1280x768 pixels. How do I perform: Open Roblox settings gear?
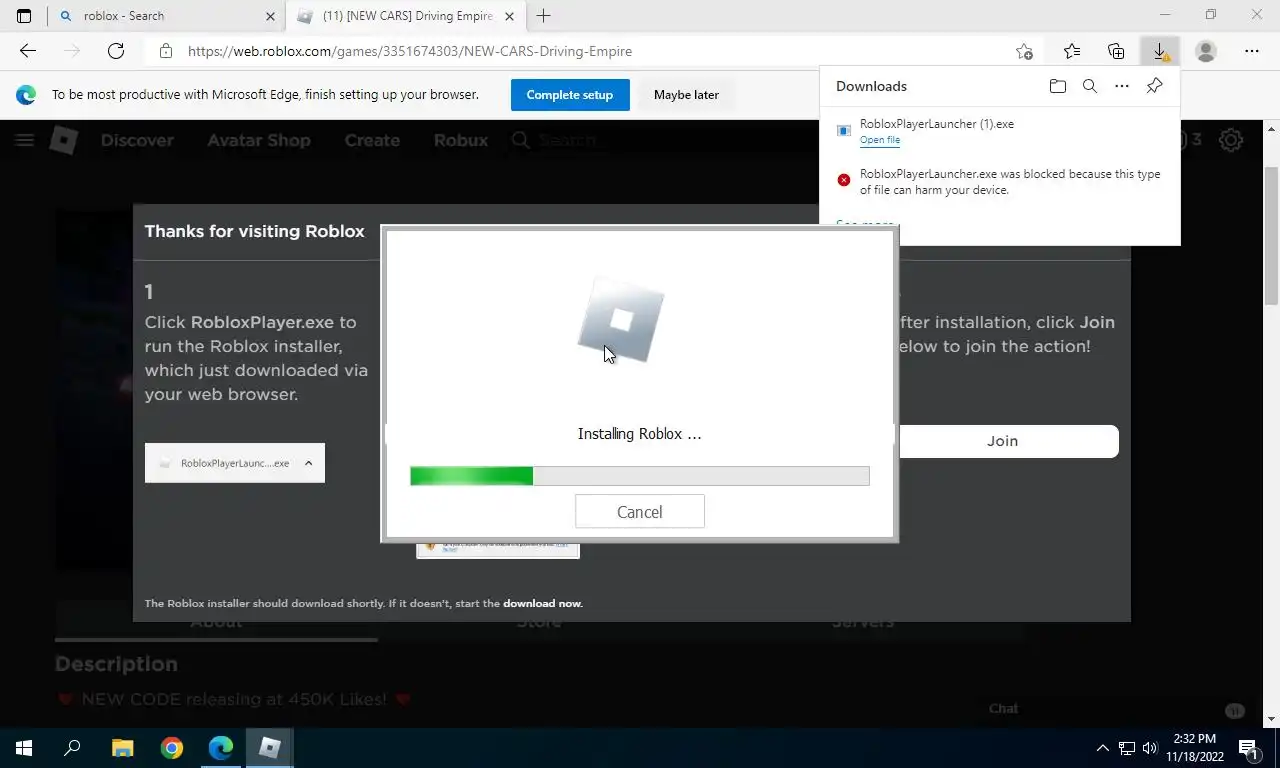pos(1231,140)
